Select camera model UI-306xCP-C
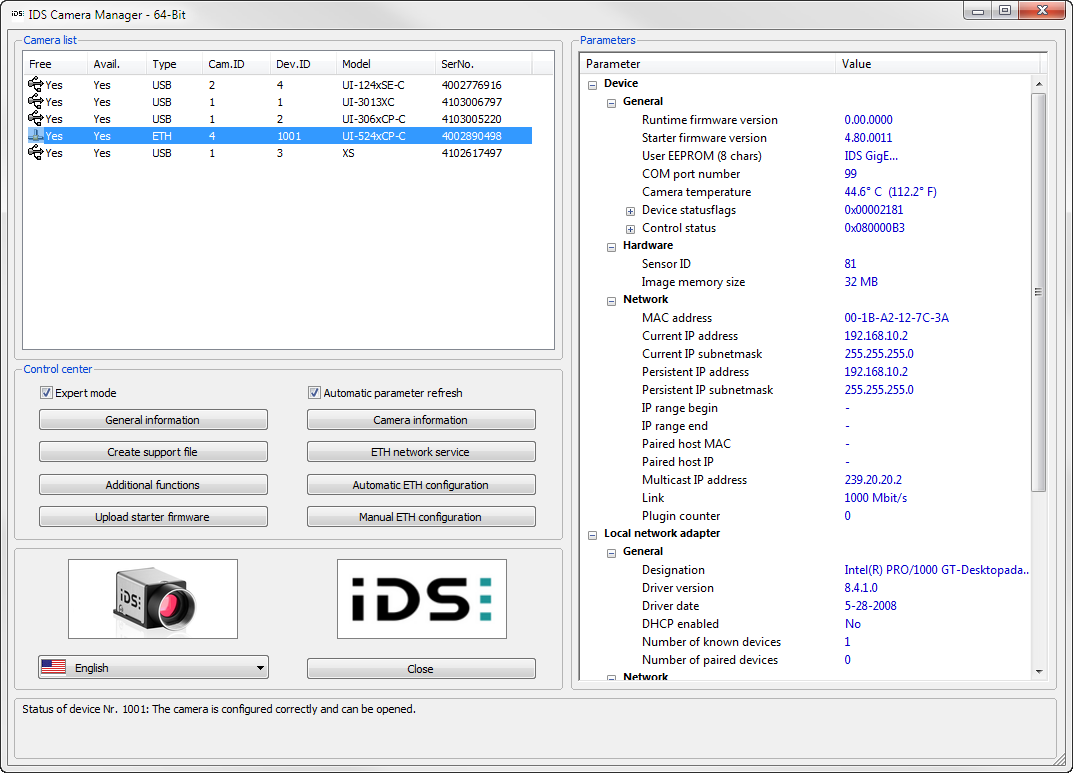Screen dimensions: 1073x773 pyautogui.click(x=374, y=119)
